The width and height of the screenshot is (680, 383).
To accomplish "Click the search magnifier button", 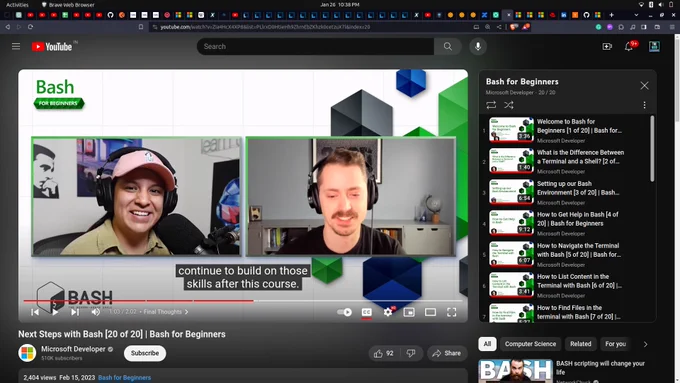I will pos(448,46).
